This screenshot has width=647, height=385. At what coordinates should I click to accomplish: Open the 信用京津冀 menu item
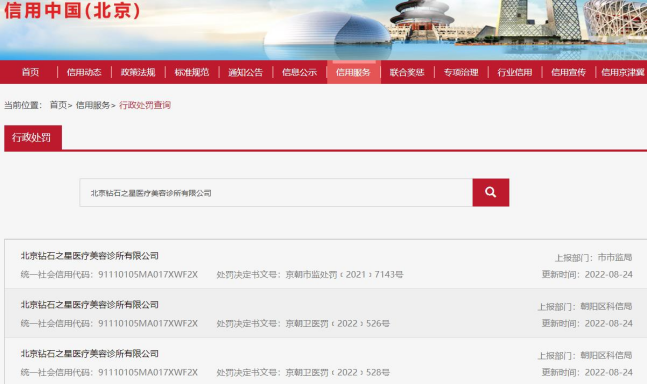pos(623,72)
